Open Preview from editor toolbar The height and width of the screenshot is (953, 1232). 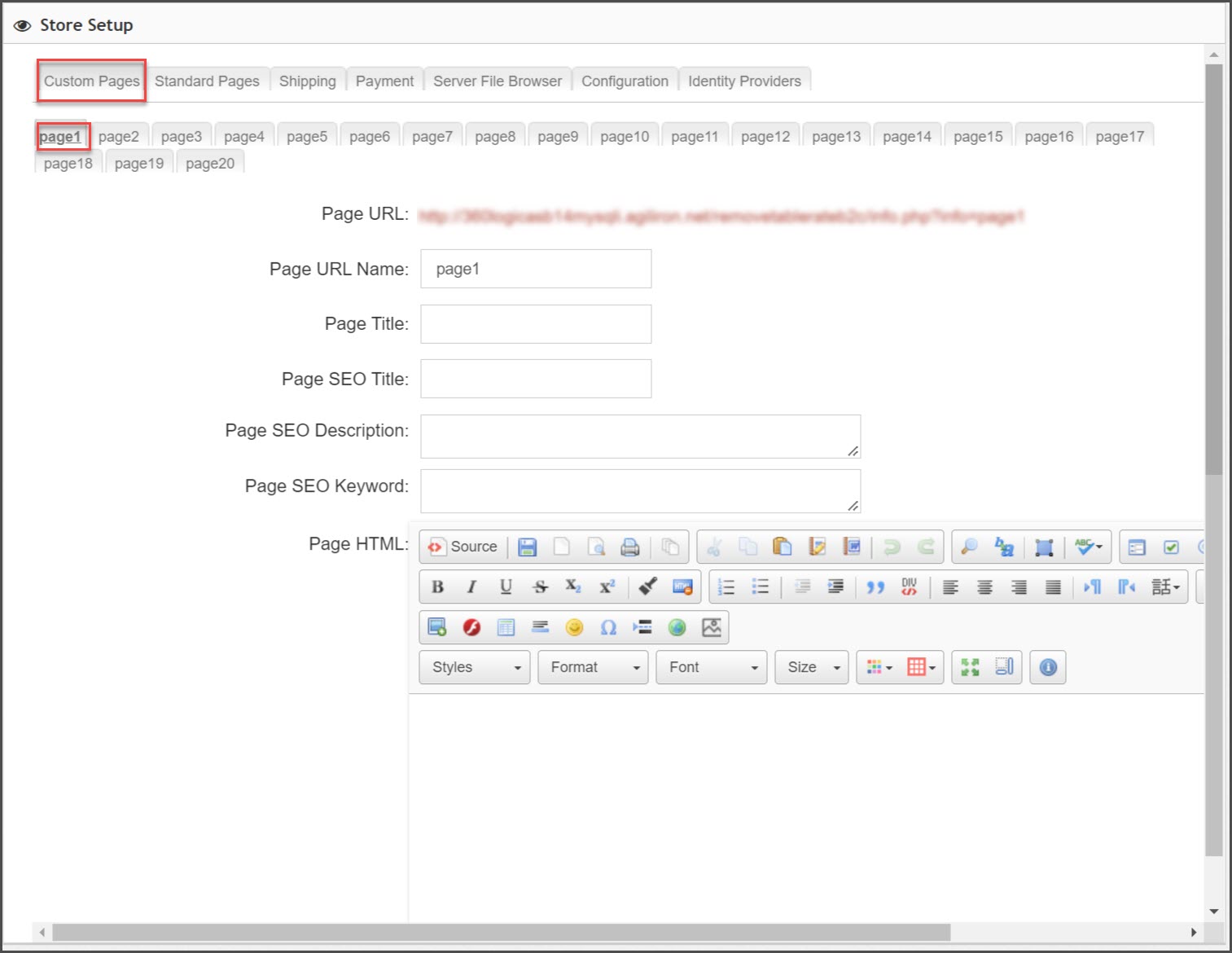pyautogui.click(x=596, y=547)
